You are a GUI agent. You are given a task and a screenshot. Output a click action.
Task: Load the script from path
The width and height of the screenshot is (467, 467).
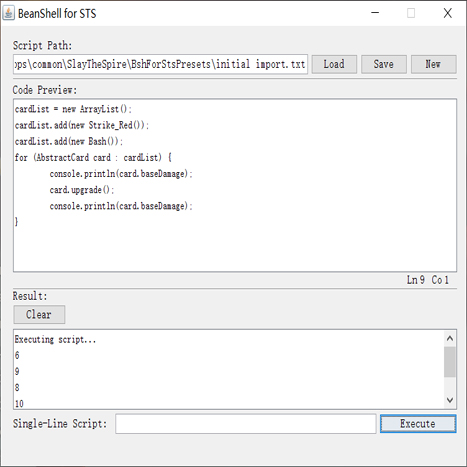pyautogui.click(x=334, y=64)
